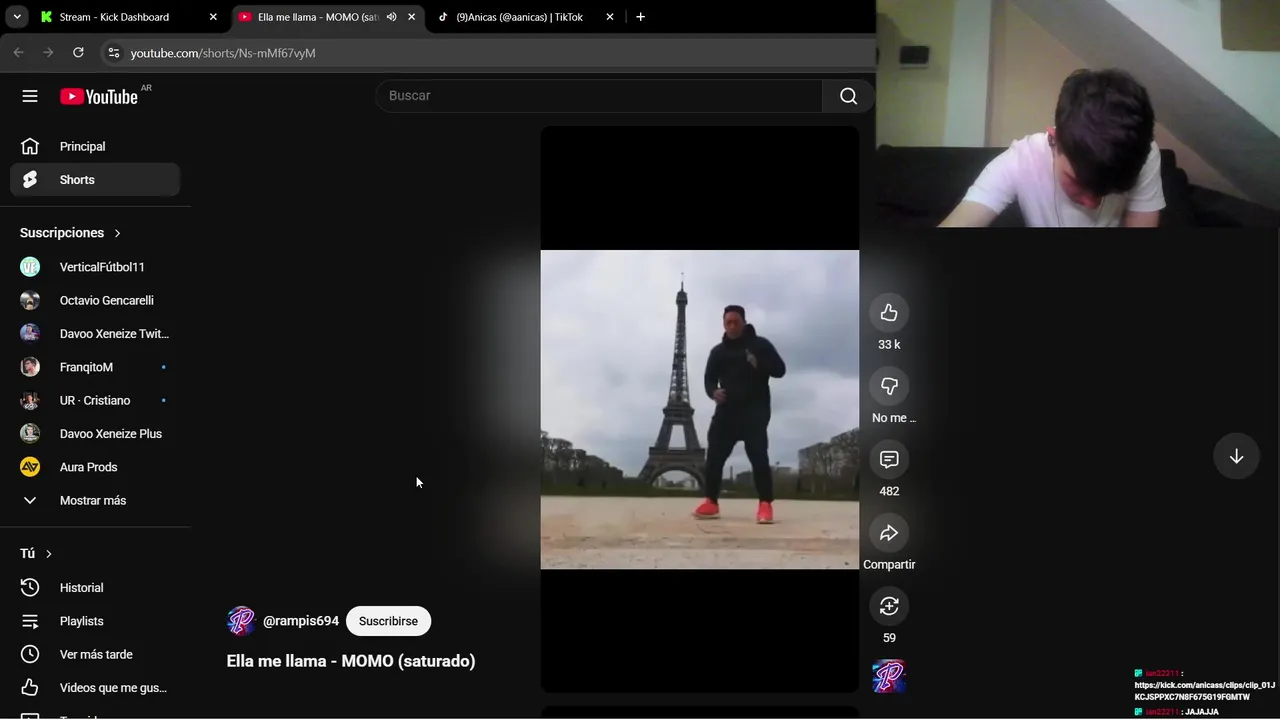The image size is (1280, 720).
Task: Open a new browser tab
Action: (x=640, y=17)
